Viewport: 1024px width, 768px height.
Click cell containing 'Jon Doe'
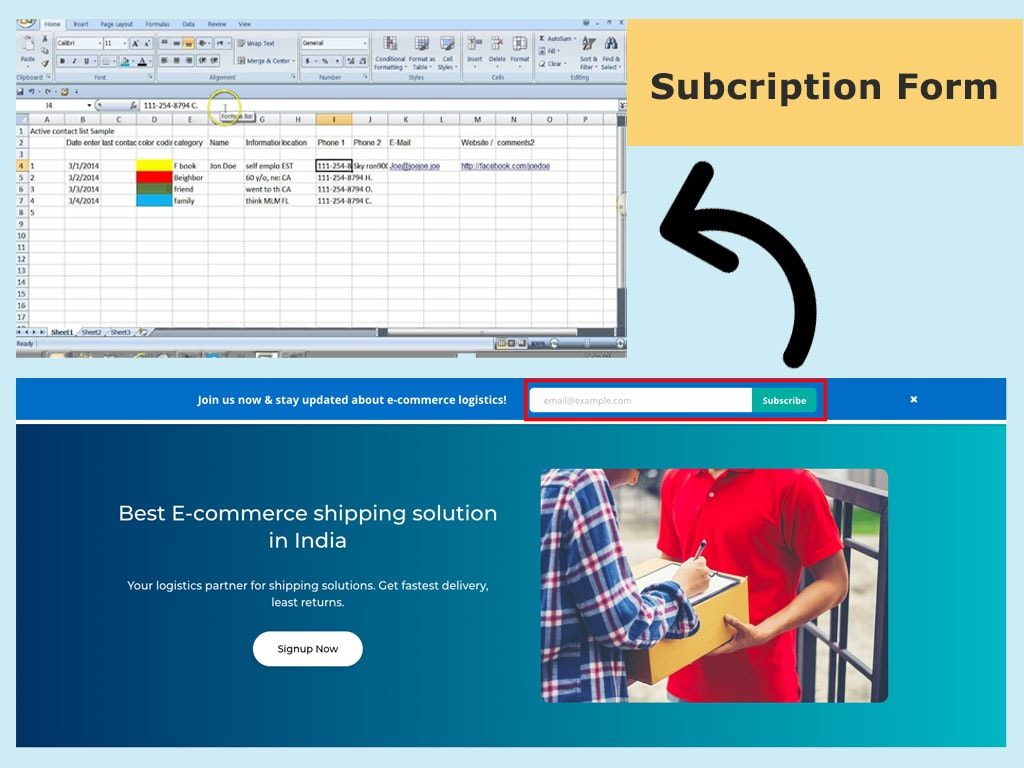[225, 166]
